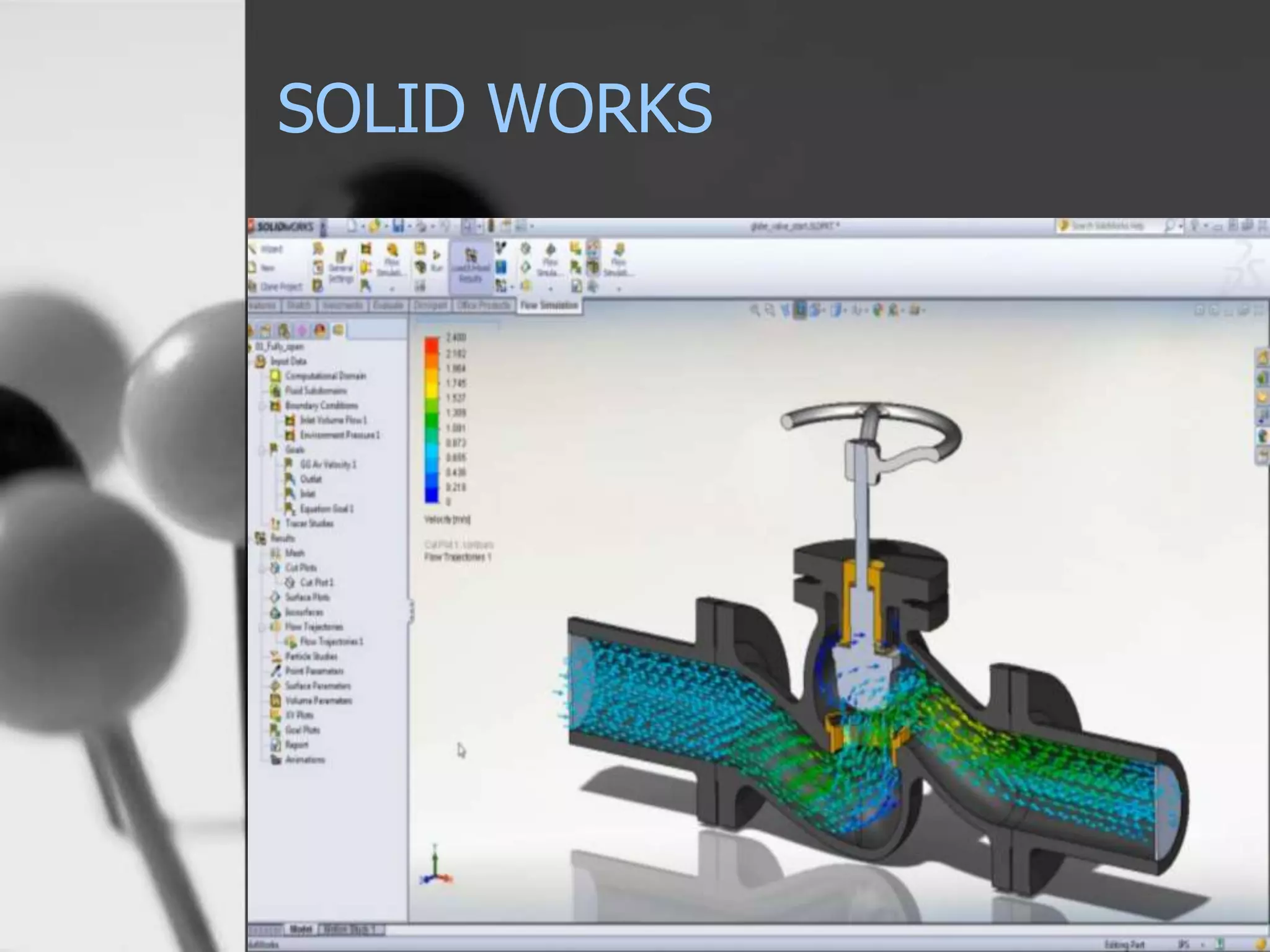Click the Computational Domain tree icon
This screenshot has height=952, width=1270.
[275, 376]
